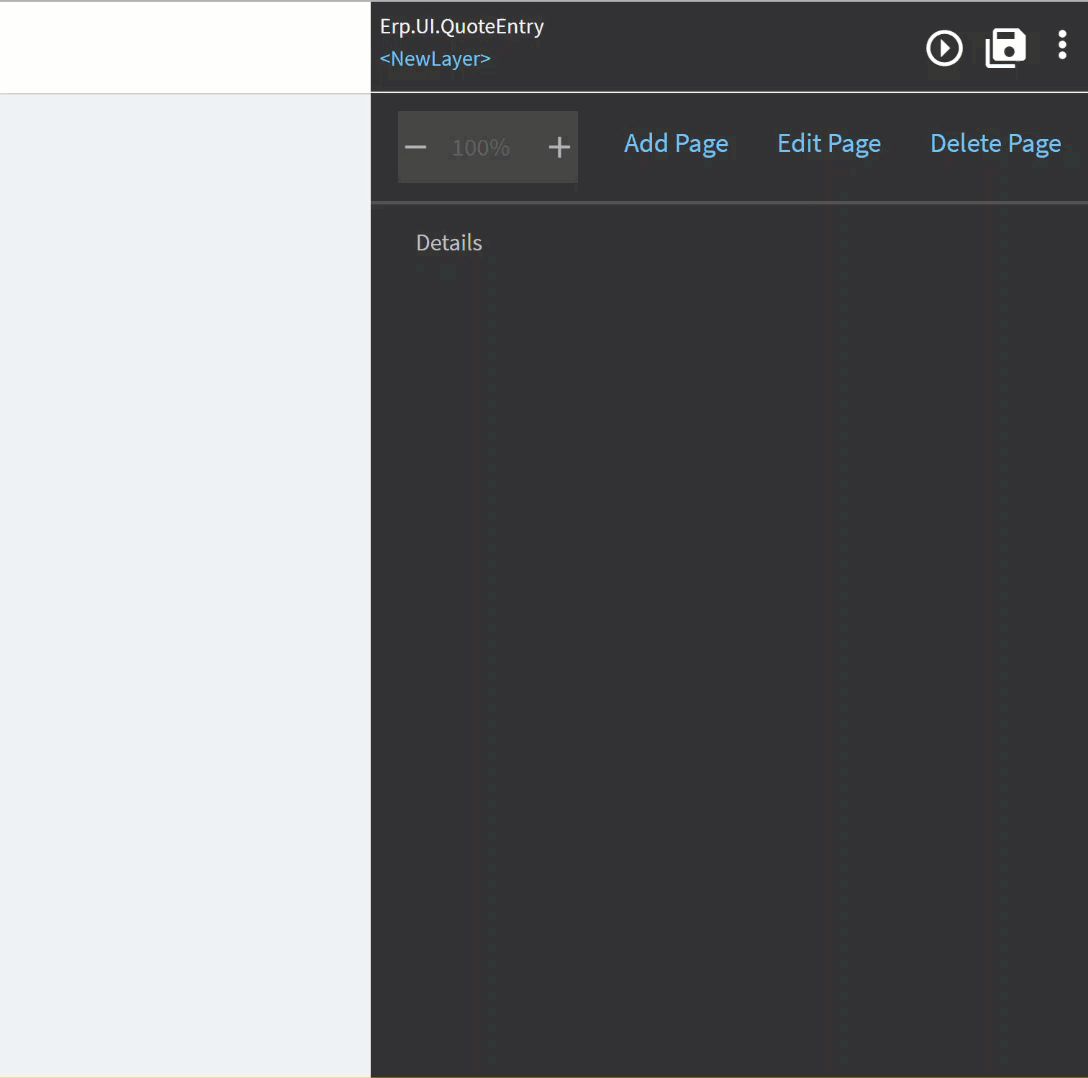This screenshot has width=1088, height=1078.
Task: Decrease canvas zoom with the stepper
Action: [x=416, y=147]
